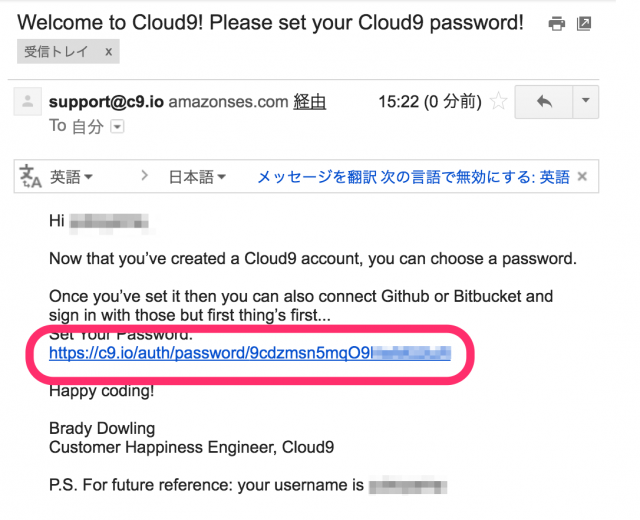Open the c9.io set password link
Image resolution: width=640 pixels, height=520 pixels.
click(x=250, y=353)
